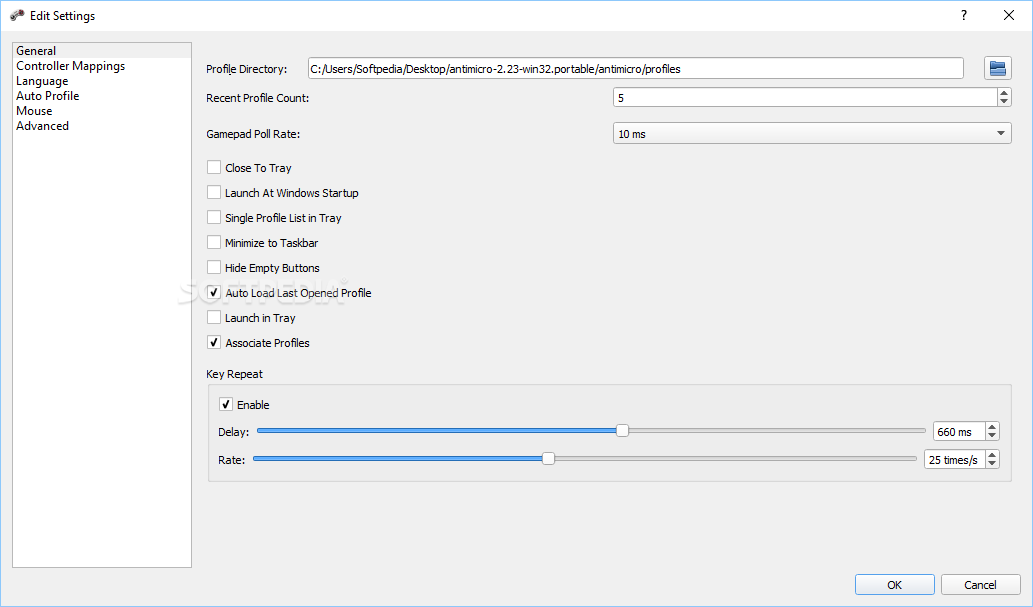Click the Key Repeat Delay slider handle

[x=622, y=431]
